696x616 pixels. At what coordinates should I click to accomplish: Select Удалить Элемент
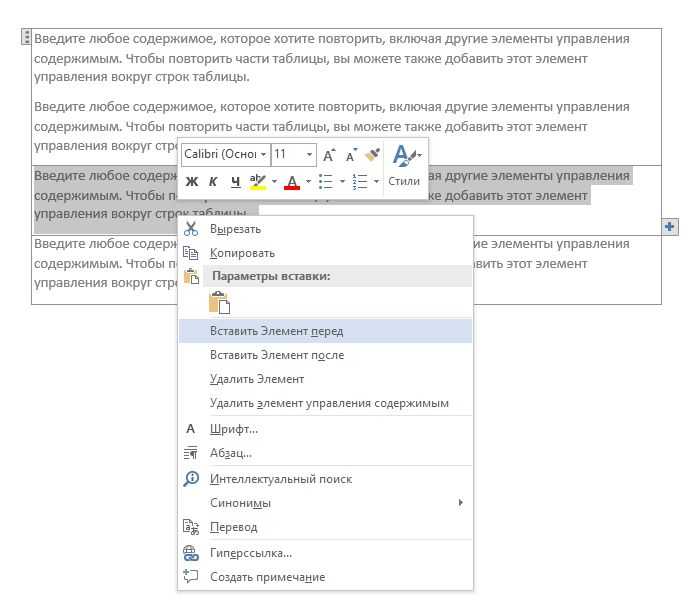coord(325,379)
